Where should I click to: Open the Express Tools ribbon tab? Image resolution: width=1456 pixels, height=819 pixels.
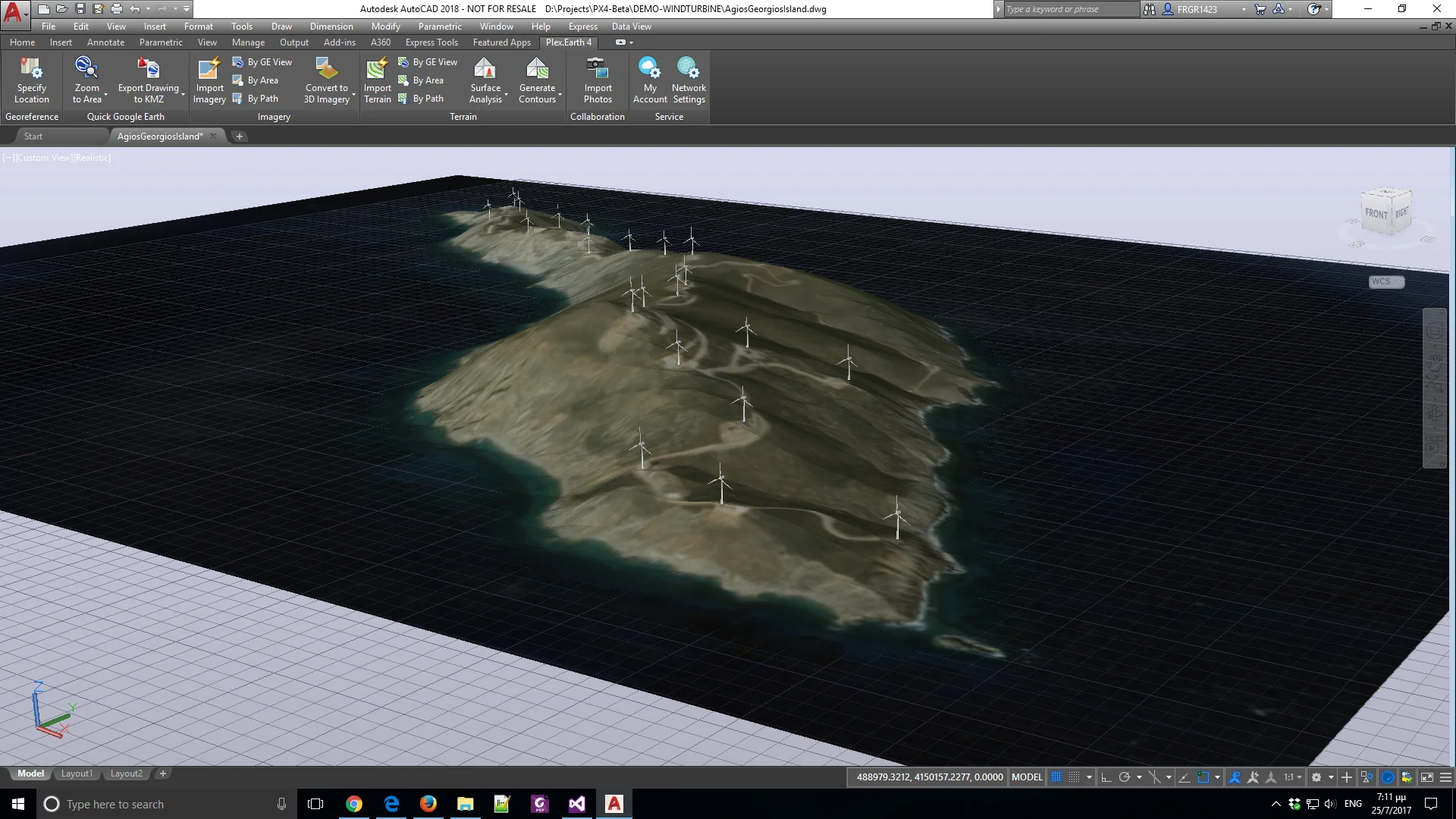coord(431,42)
